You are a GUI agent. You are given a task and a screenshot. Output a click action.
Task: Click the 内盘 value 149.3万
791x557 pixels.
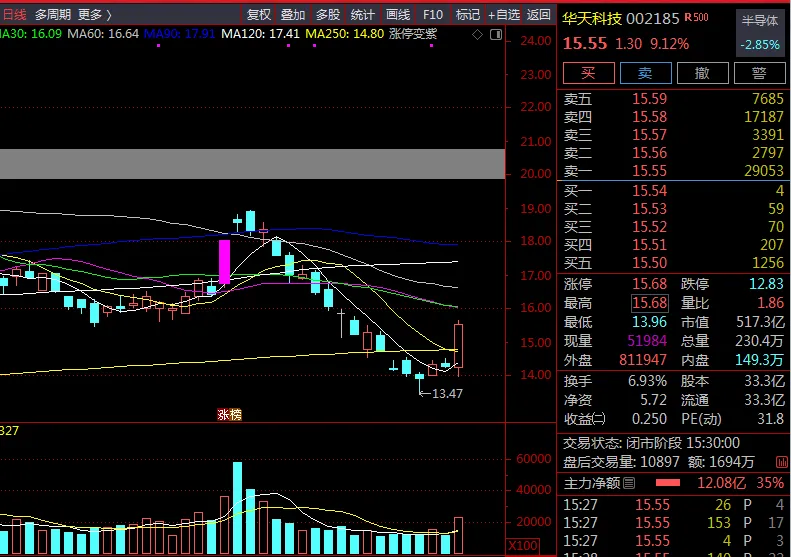click(x=759, y=360)
